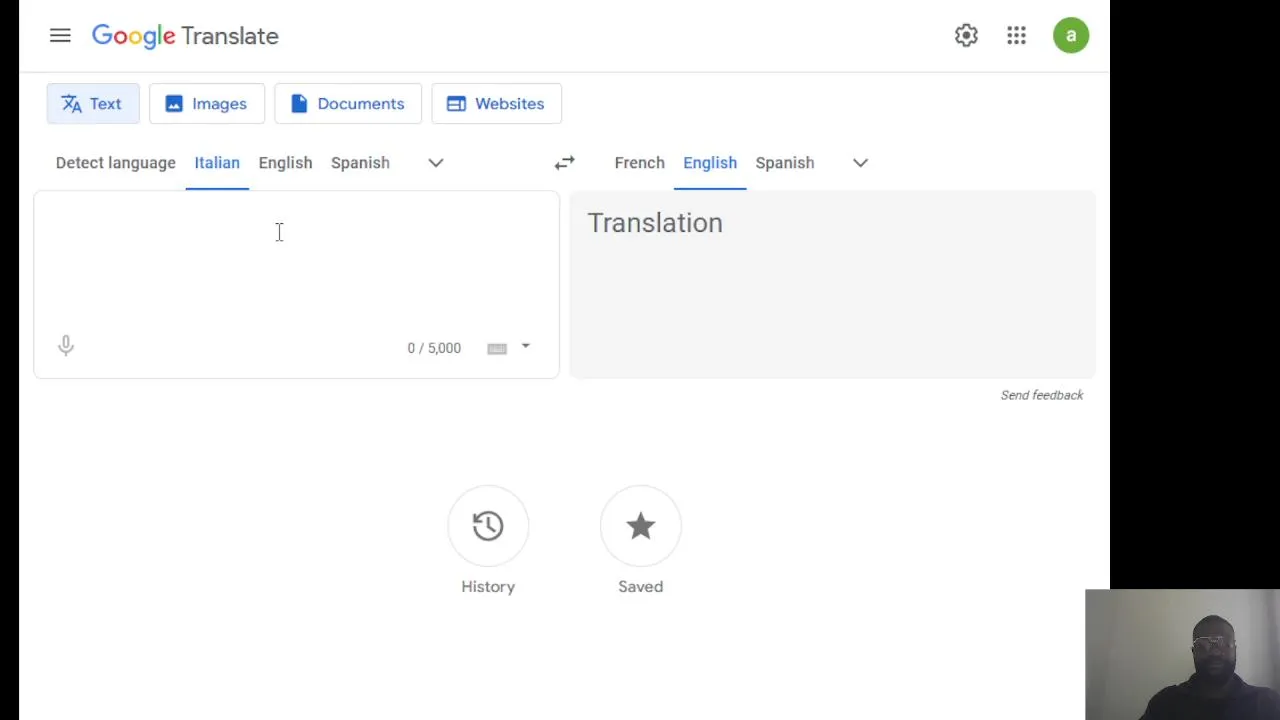Open the settings gear icon
Screen dimensions: 1280x720
pos(966,36)
